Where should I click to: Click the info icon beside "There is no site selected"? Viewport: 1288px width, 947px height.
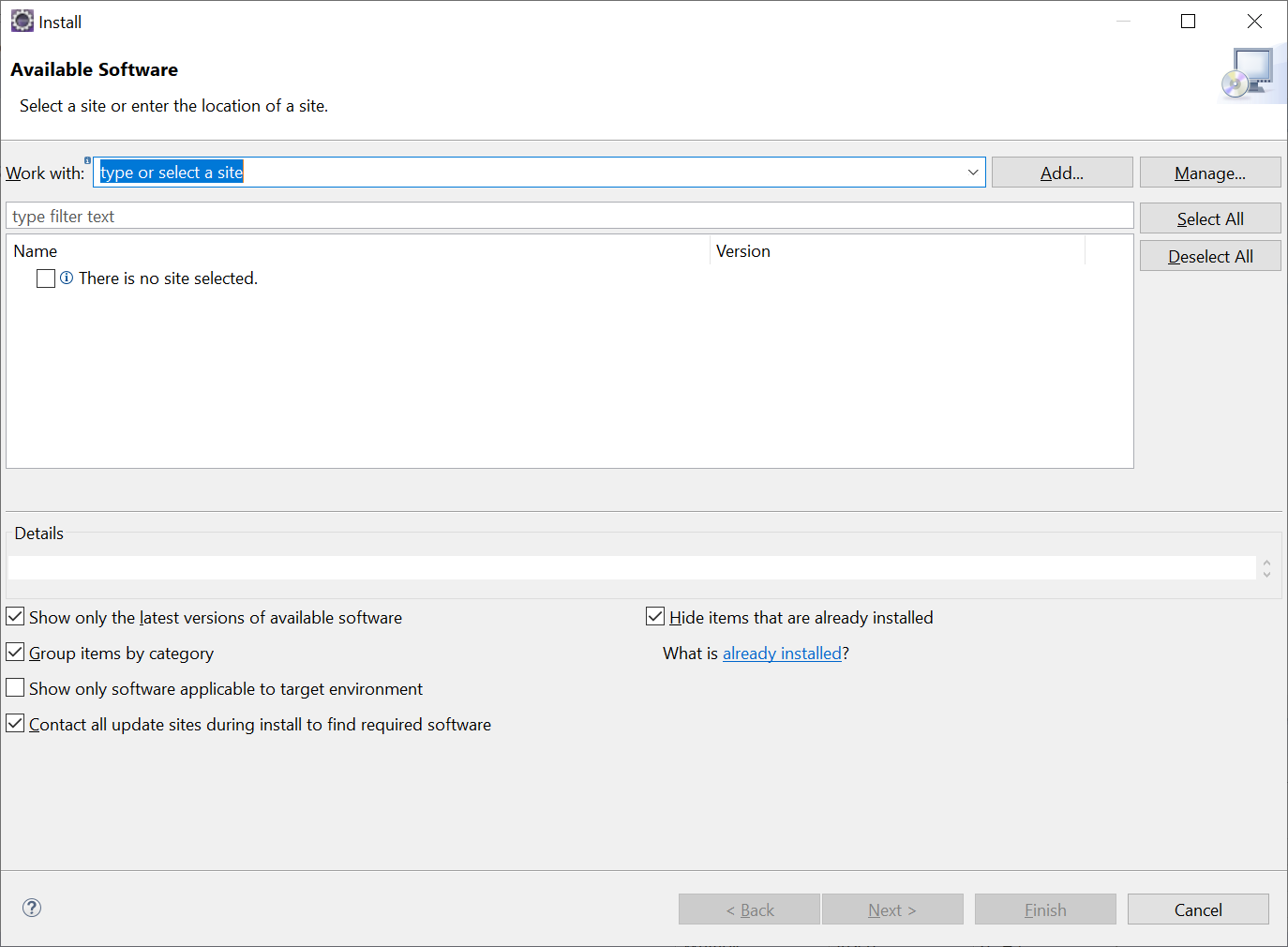click(x=66, y=278)
